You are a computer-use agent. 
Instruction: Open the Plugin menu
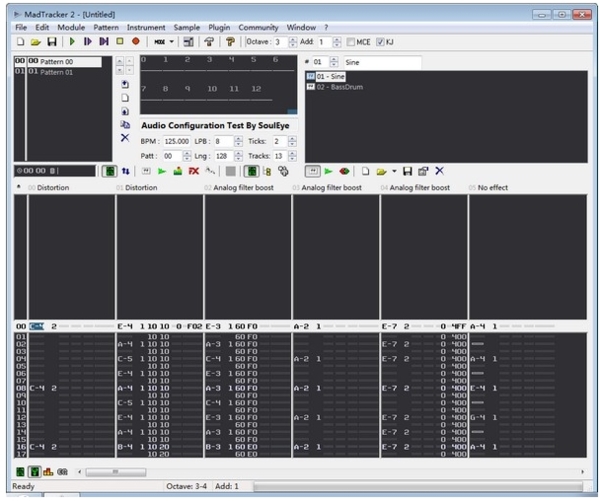217,27
